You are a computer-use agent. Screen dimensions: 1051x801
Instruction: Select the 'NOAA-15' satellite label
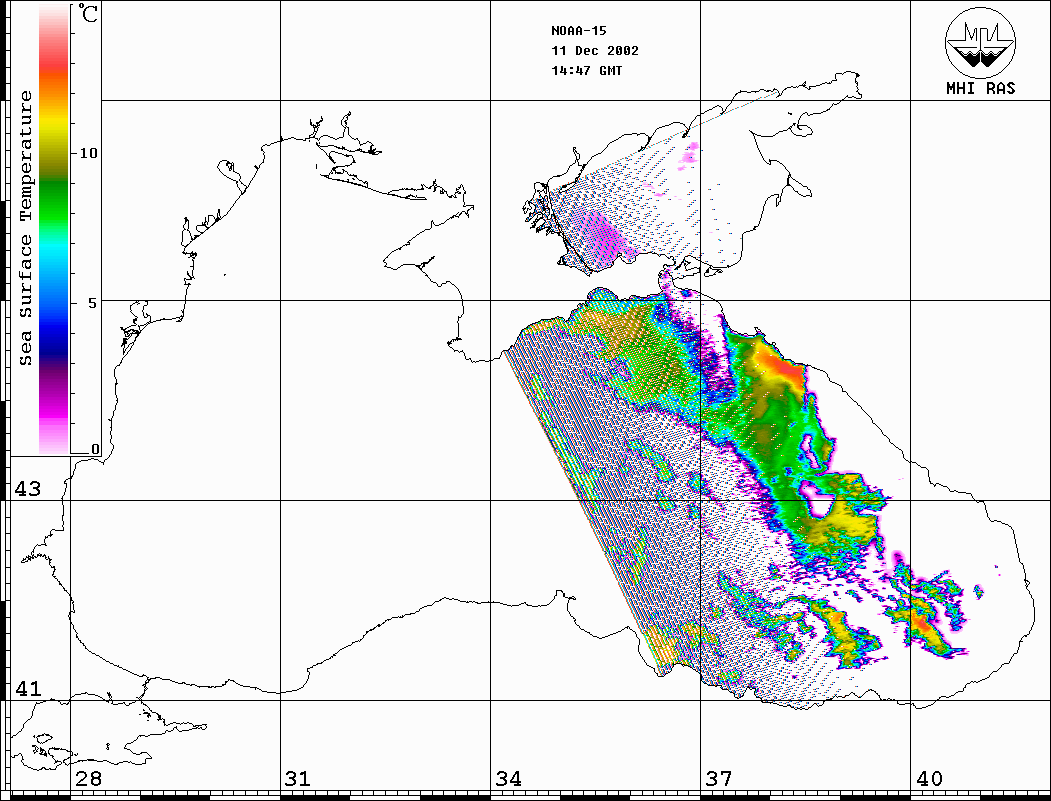[578, 31]
